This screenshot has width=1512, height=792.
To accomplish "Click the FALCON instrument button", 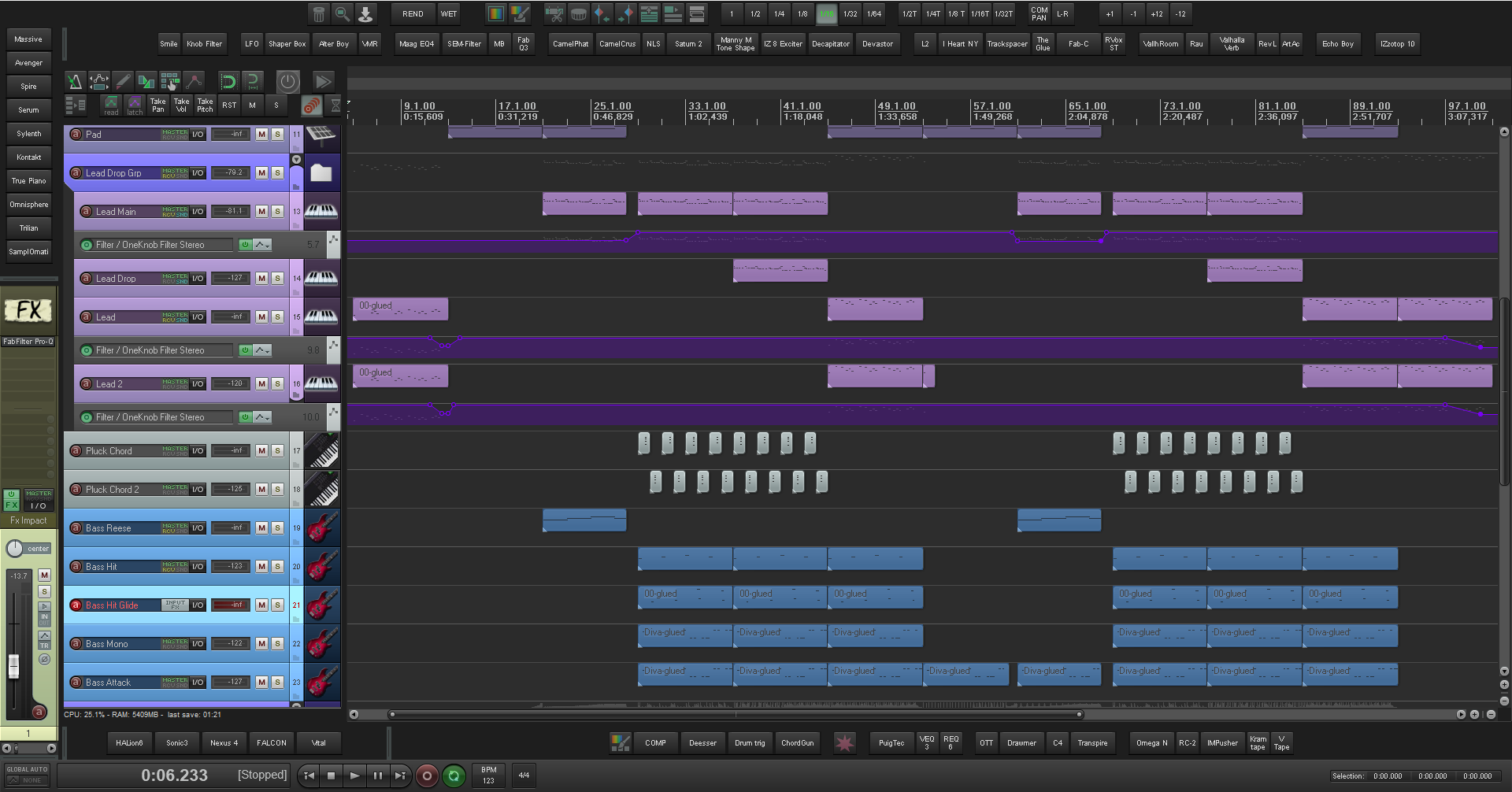I will tap(272, 742).
